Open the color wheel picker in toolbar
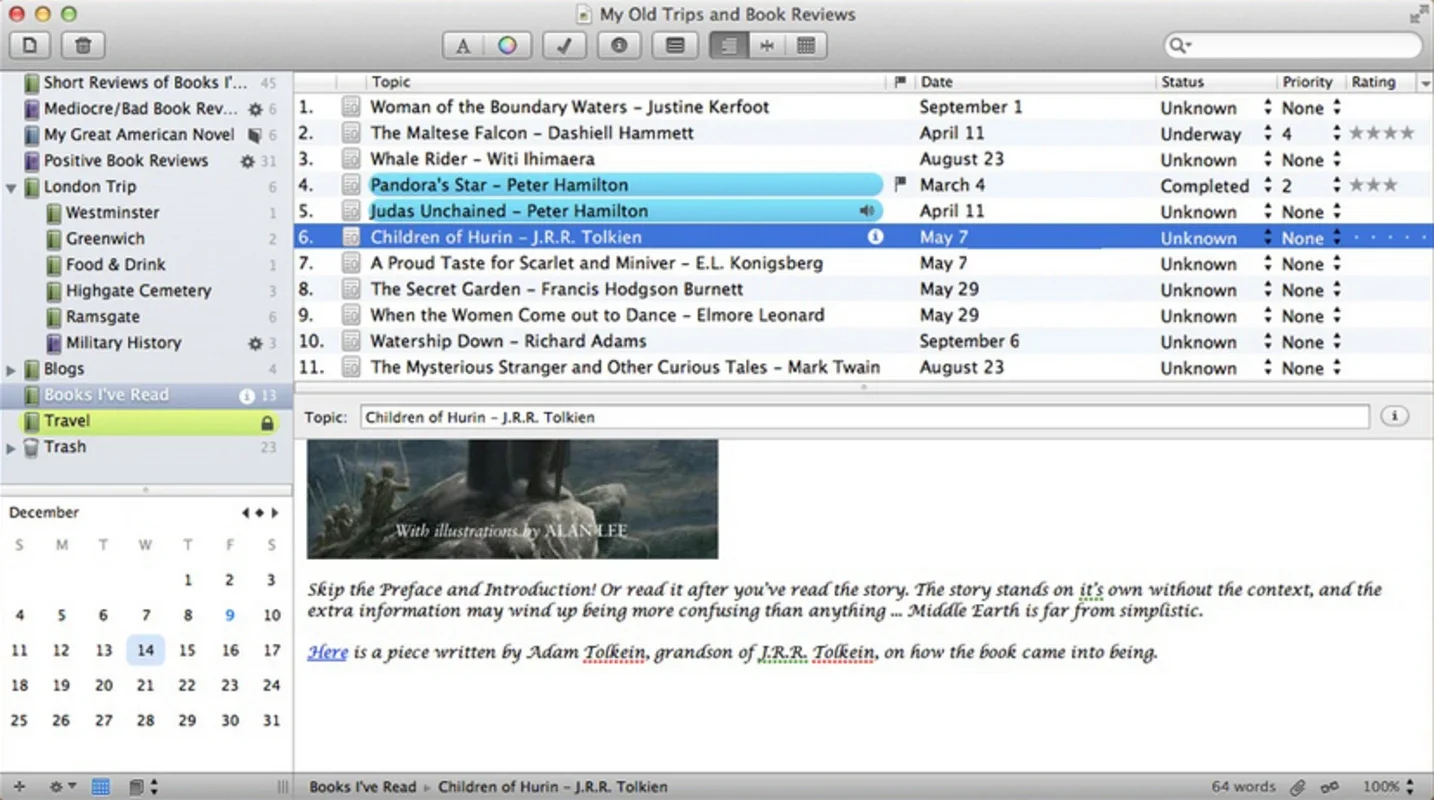Screen dimensions: 1434x800 click(x=508, y=45)
